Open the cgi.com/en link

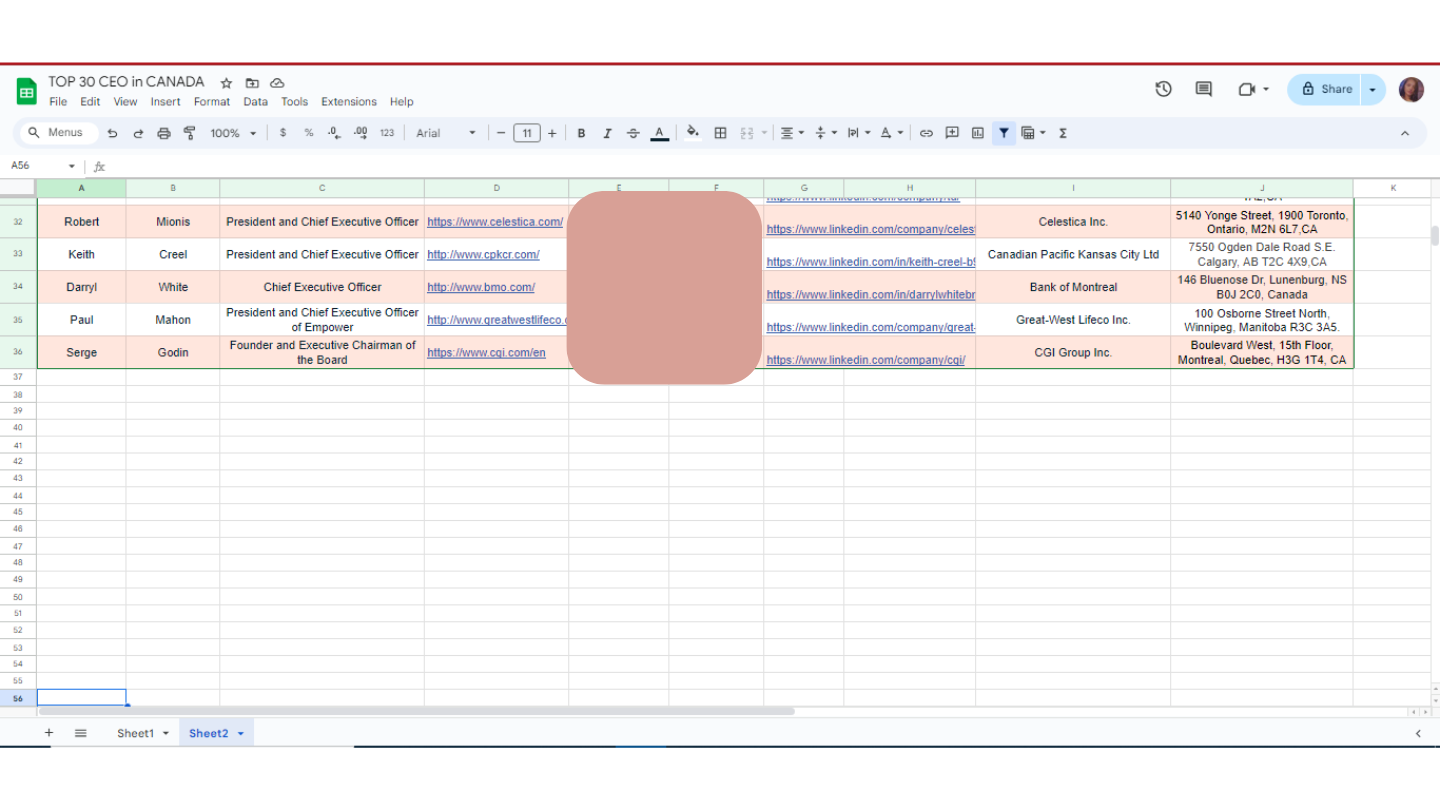click(486, 353)
